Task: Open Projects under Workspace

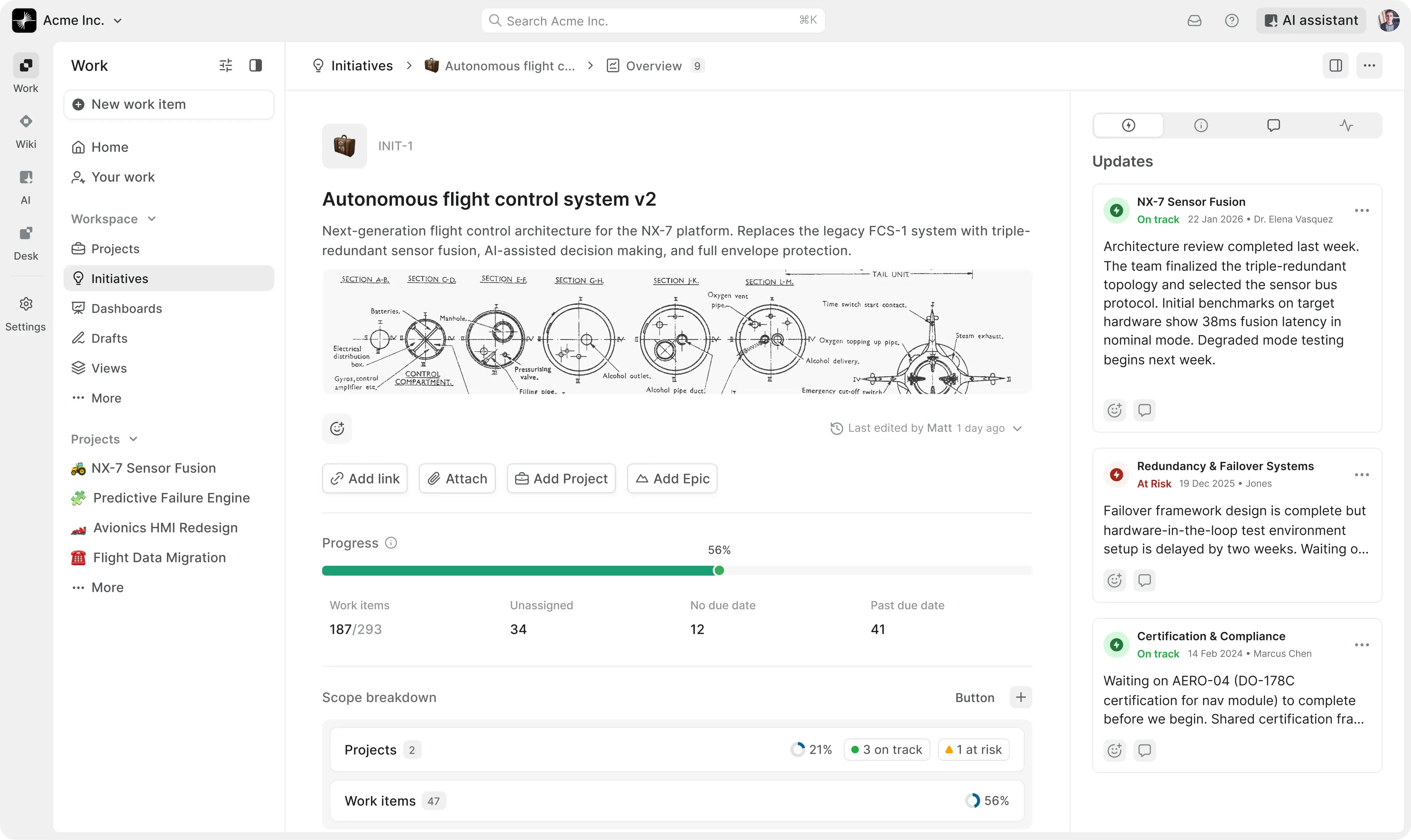Action: (169, 248)
